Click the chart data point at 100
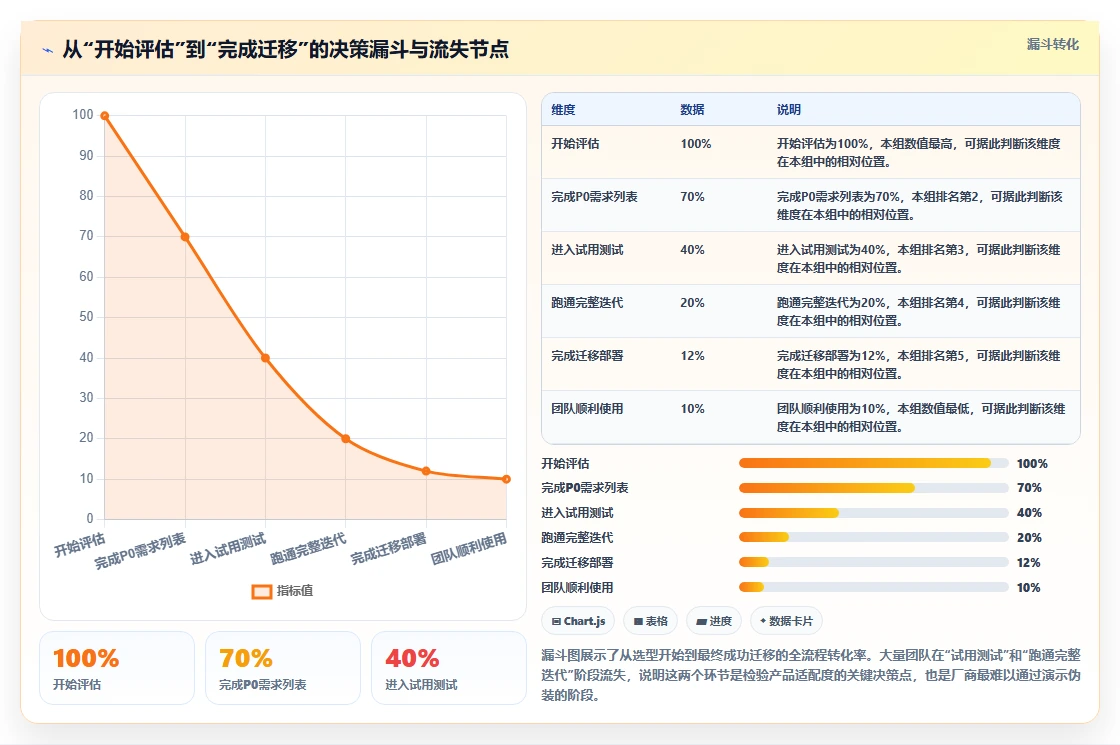Image resolution: width=1120 pixels, height=745 pixels. click(105, 116)
